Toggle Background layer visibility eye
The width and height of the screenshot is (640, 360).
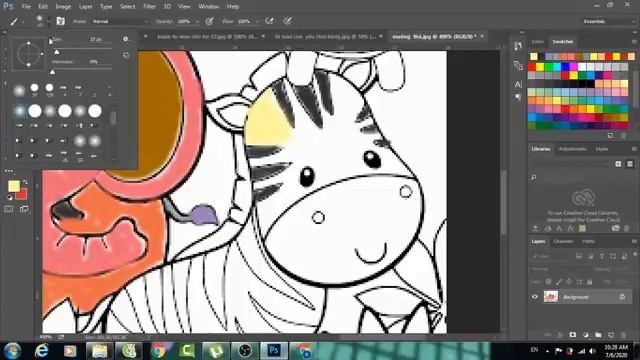point(535,297)
